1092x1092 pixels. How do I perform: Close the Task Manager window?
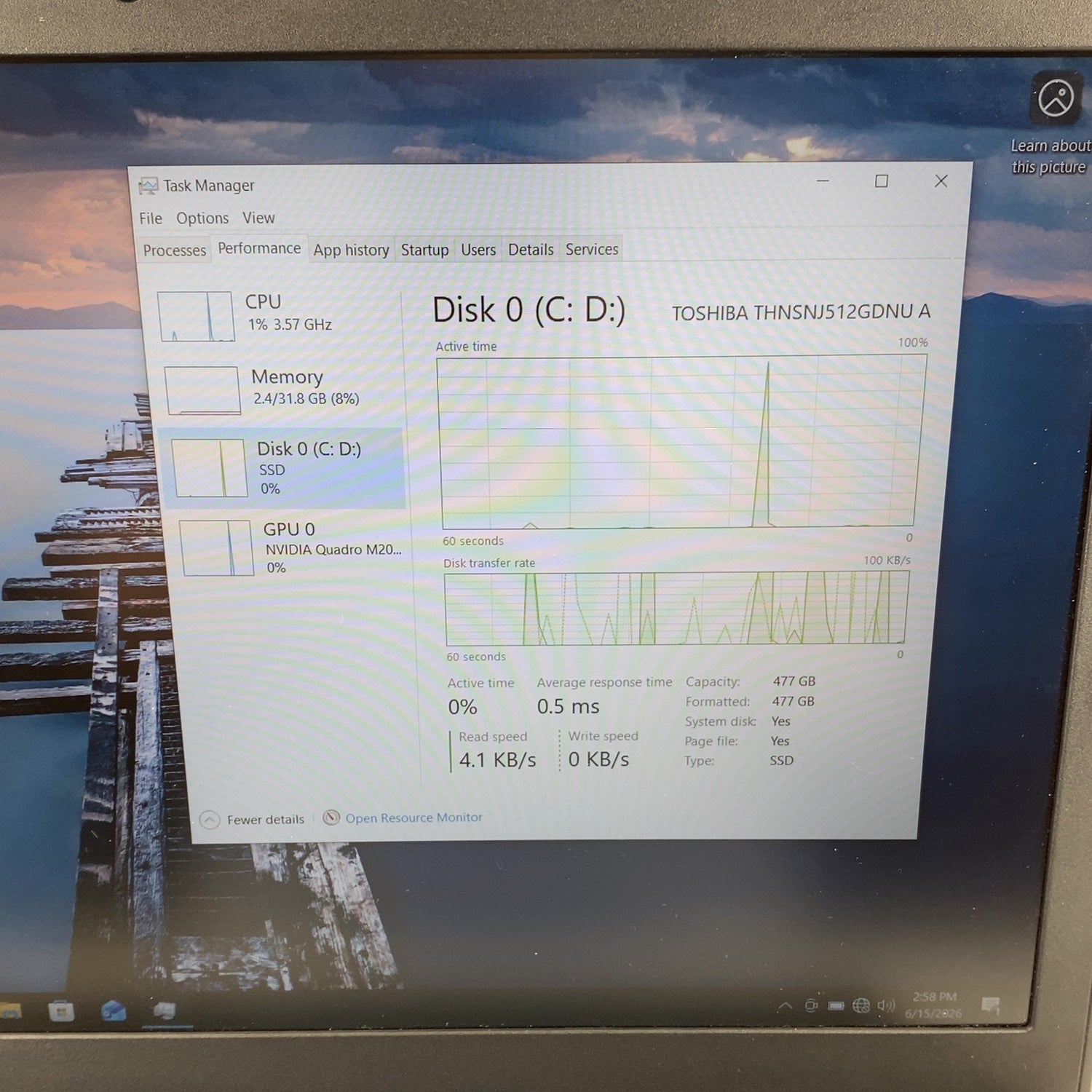(941, 181)
